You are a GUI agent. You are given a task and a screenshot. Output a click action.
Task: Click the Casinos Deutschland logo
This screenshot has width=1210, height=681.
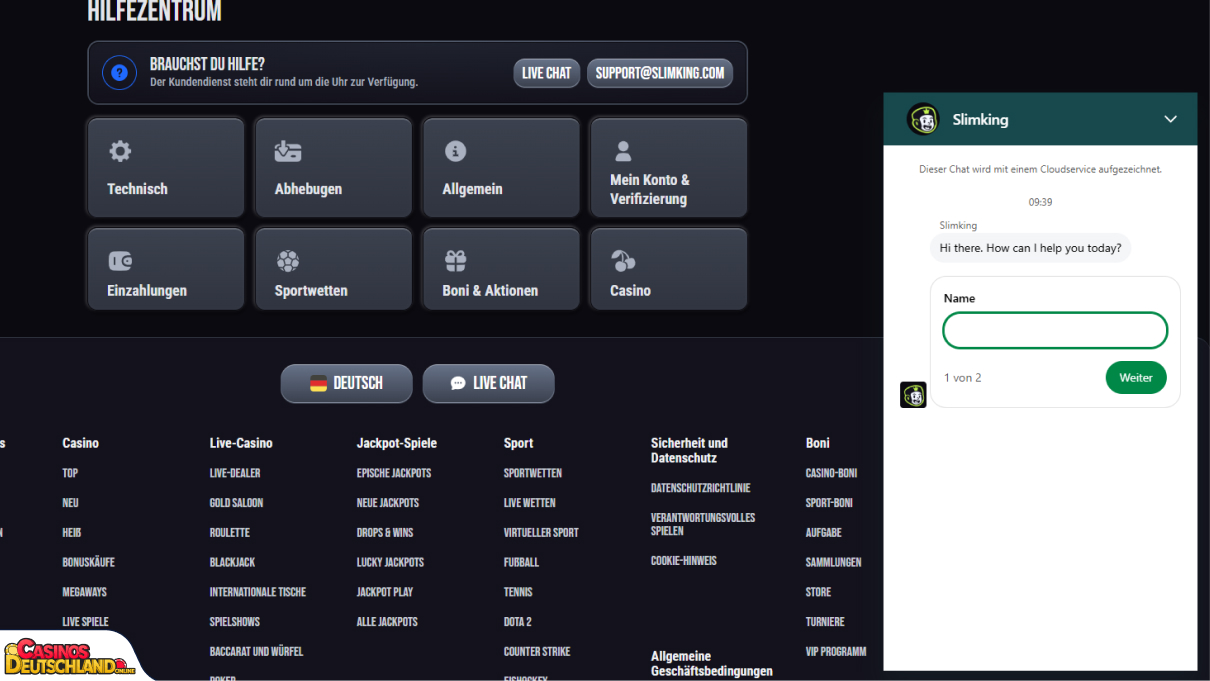pos(69,656)
